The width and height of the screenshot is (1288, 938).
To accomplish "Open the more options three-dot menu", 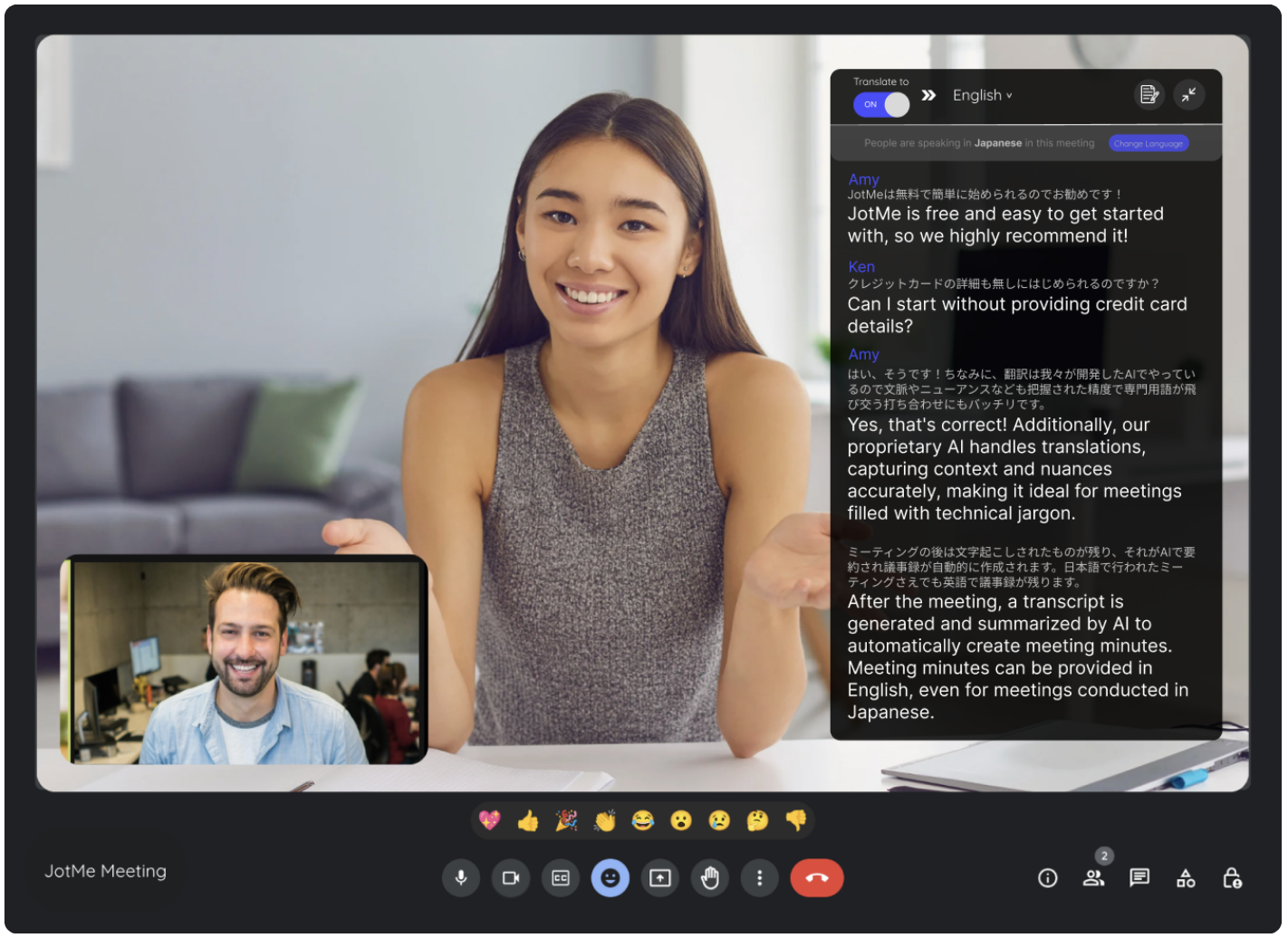I will click(759, 877).
